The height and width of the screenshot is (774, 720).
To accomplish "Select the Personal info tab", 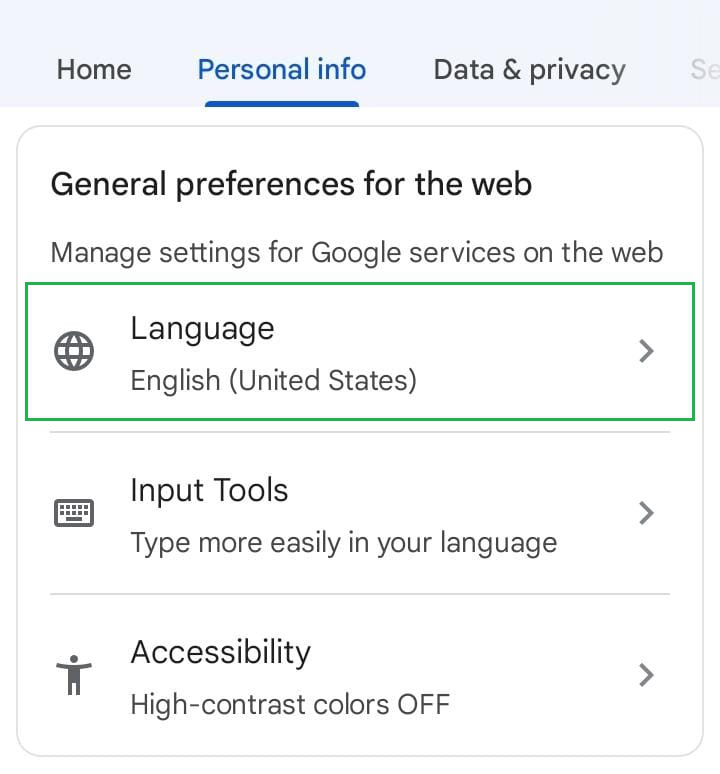I will point(282,70).
